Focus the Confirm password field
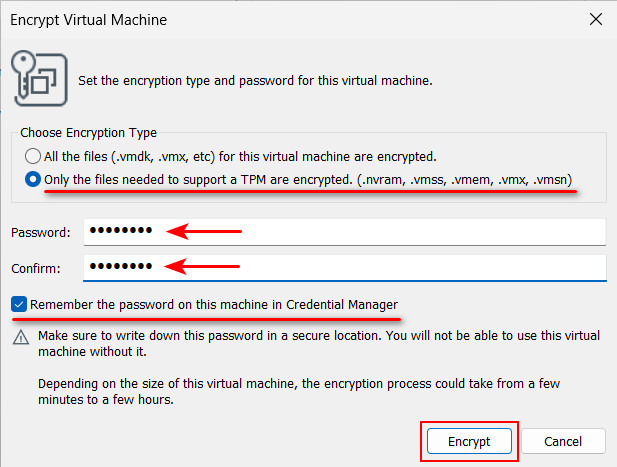Screen dimensions: 617x467 [345, 268]
